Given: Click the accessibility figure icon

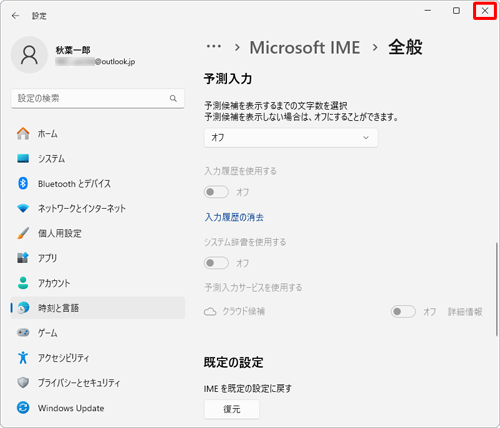Looking at the screenshot, I should pos(23,358).
